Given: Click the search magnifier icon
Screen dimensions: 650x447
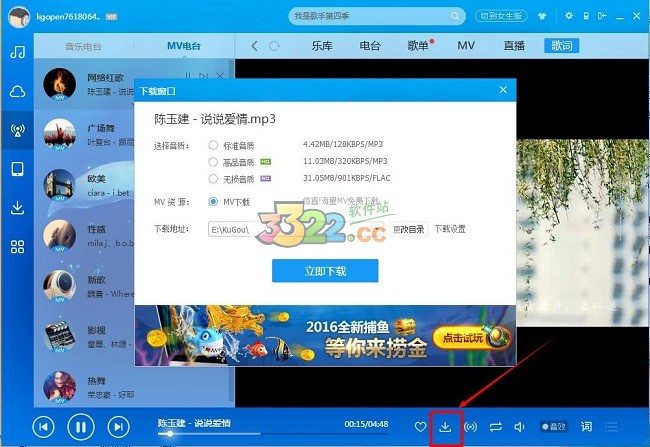Looking at the screenshot, I should tap(455, 16).
